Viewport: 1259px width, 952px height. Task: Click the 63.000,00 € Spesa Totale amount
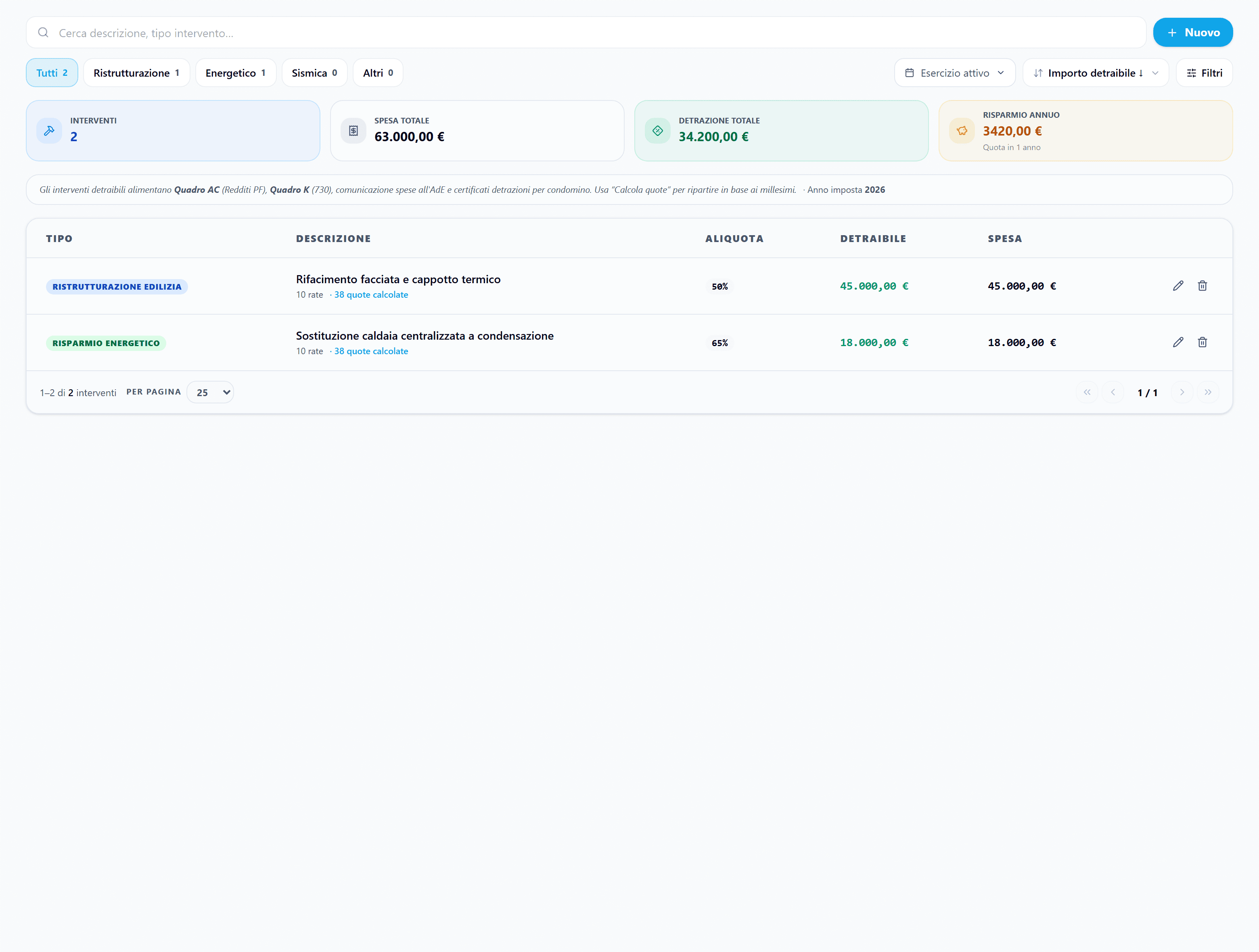click(x=409, y=137)
